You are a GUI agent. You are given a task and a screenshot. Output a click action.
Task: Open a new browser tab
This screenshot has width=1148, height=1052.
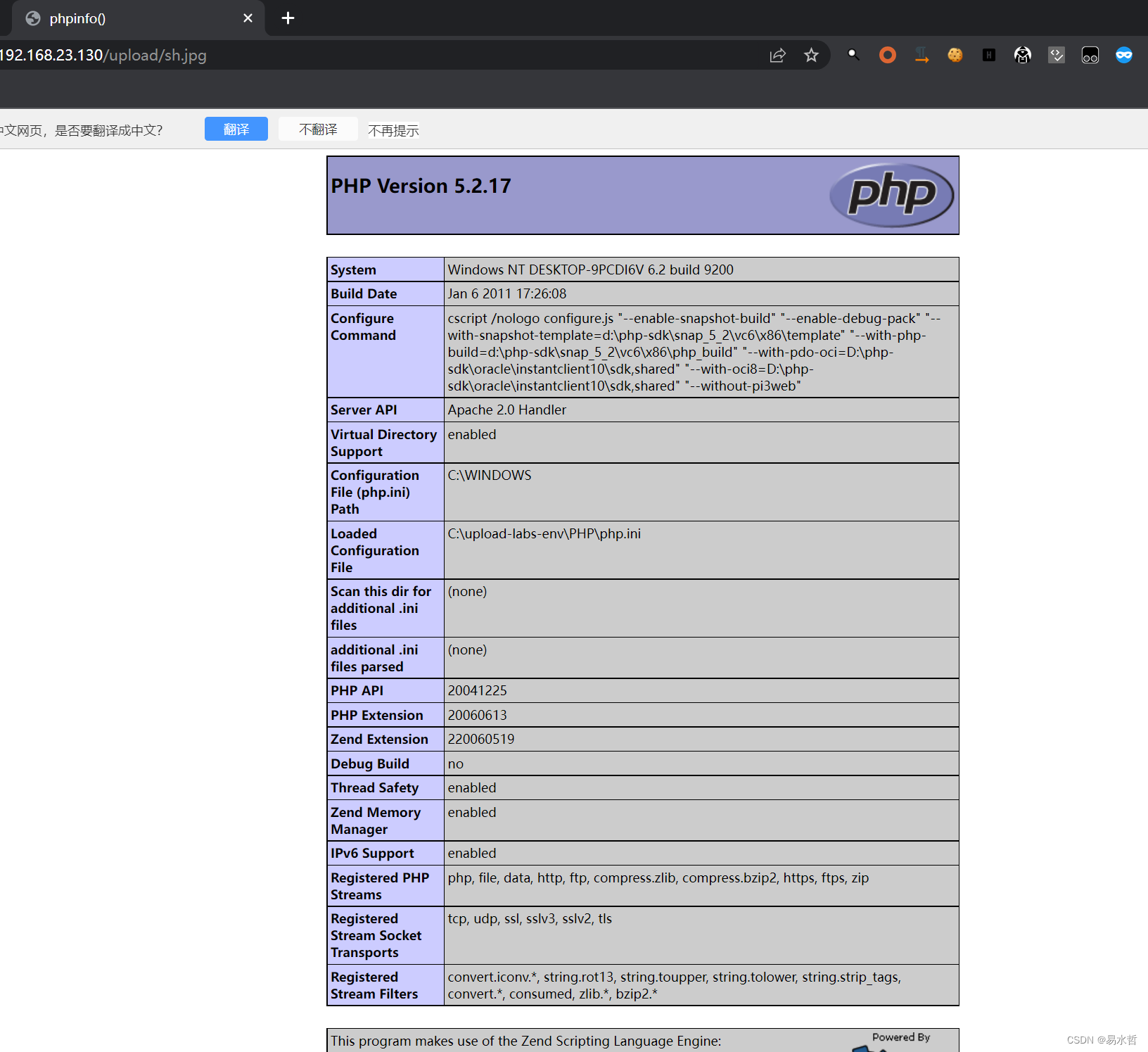pos(288,18)
